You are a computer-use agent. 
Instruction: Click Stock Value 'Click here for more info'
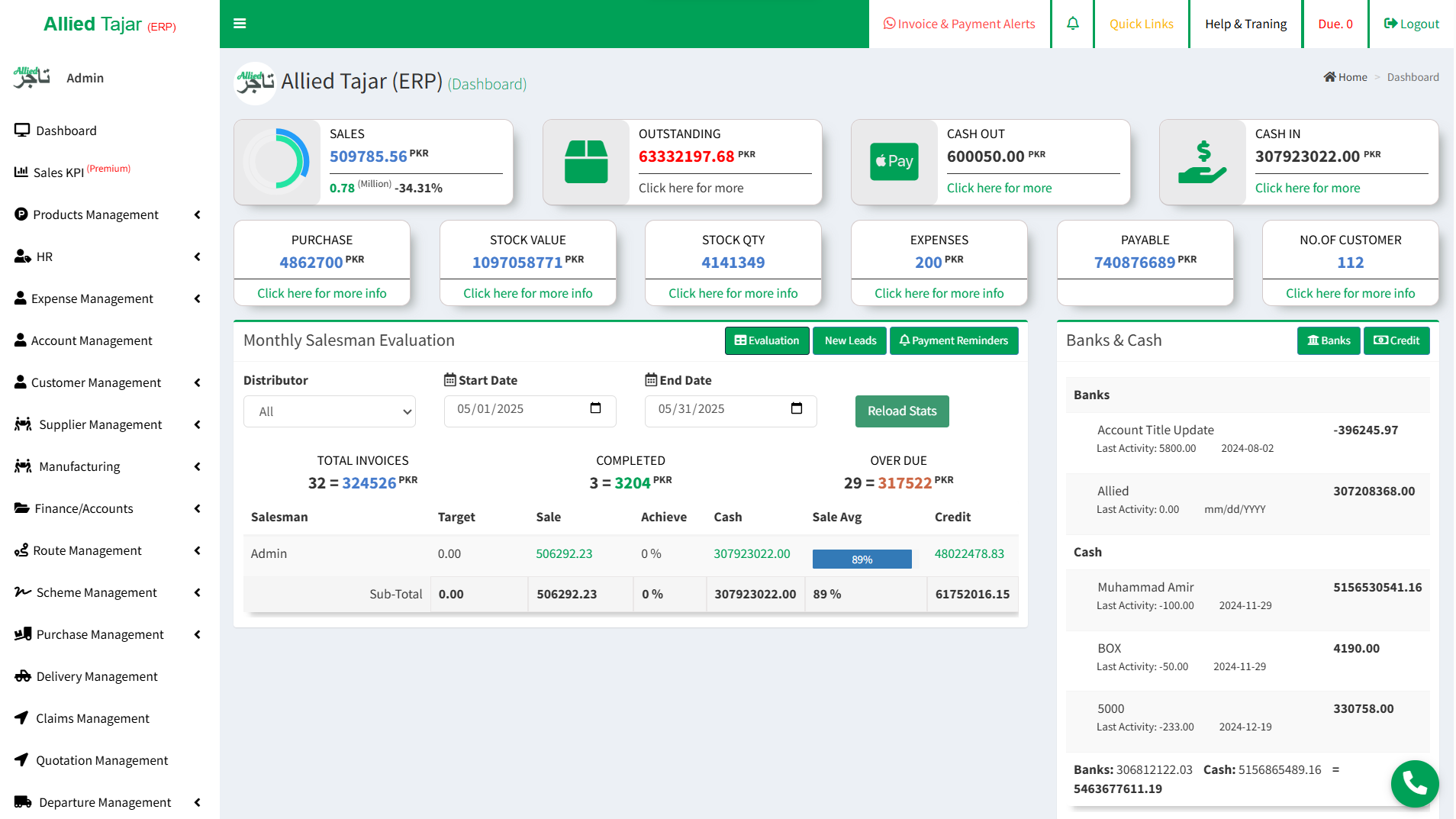click(527, 293)
